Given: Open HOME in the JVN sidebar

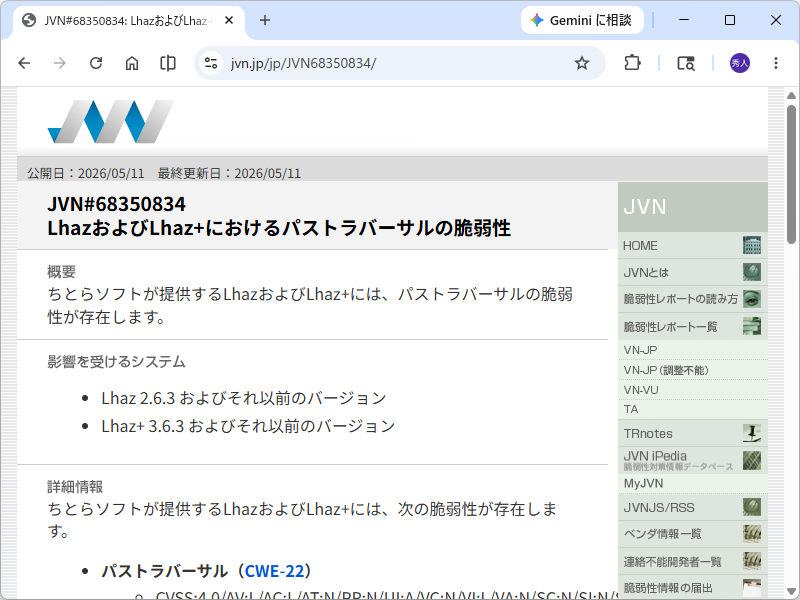Looking at the screenshot, I should coord(692,245).
